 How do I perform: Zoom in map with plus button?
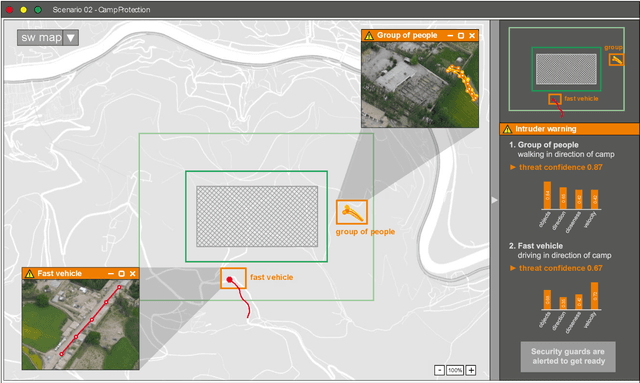[471, 370]
